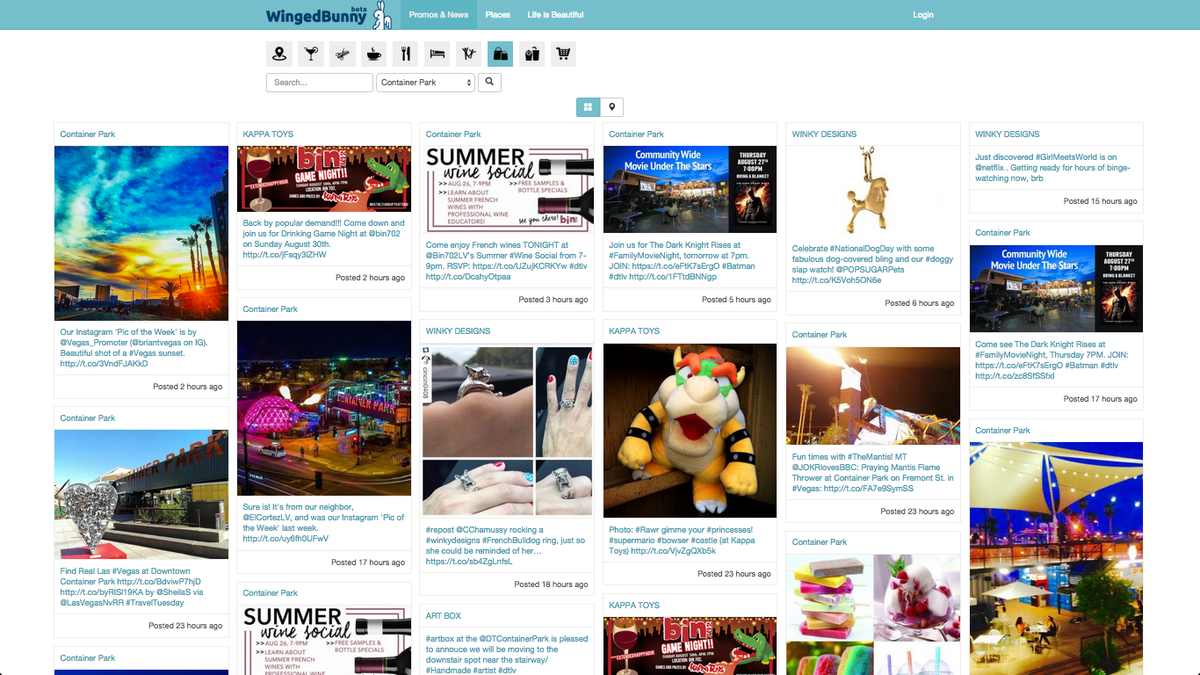Select the shopping cart category icon
The image size is (1200, 675).
pyautogui.click(x=563, y=54)
